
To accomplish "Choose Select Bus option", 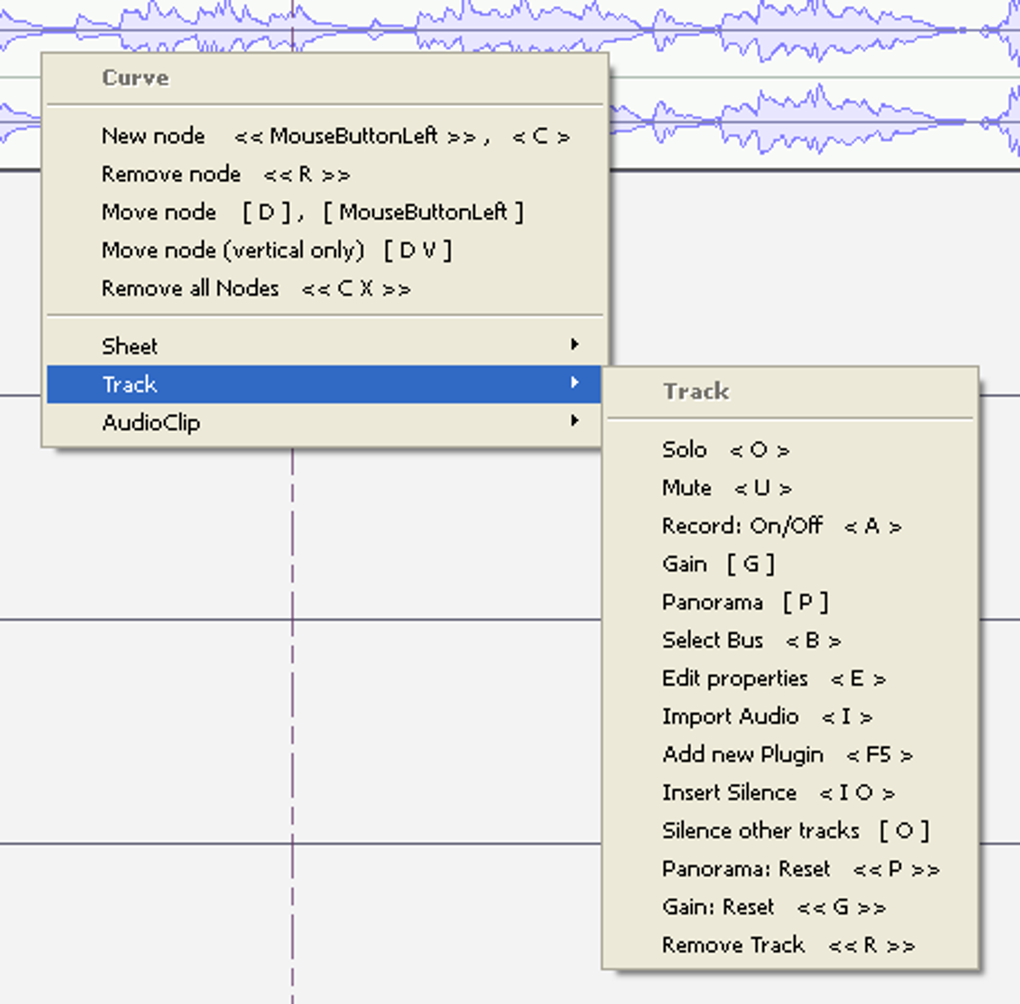I will pos(790,640).
